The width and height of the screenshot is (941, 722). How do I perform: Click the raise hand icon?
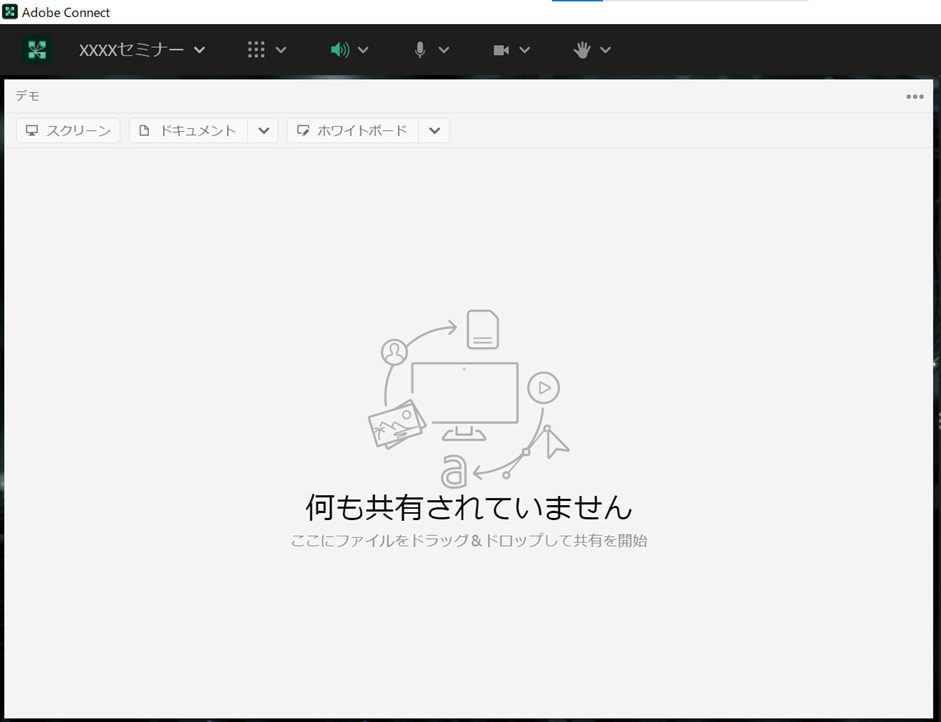(582, 50)
